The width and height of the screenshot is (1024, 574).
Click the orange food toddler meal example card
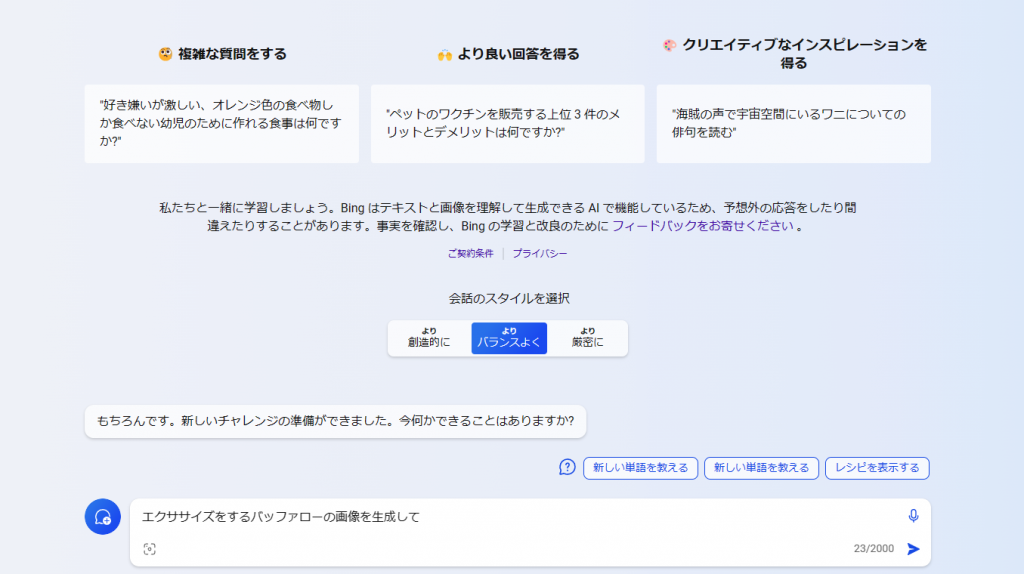coord(221,123)
